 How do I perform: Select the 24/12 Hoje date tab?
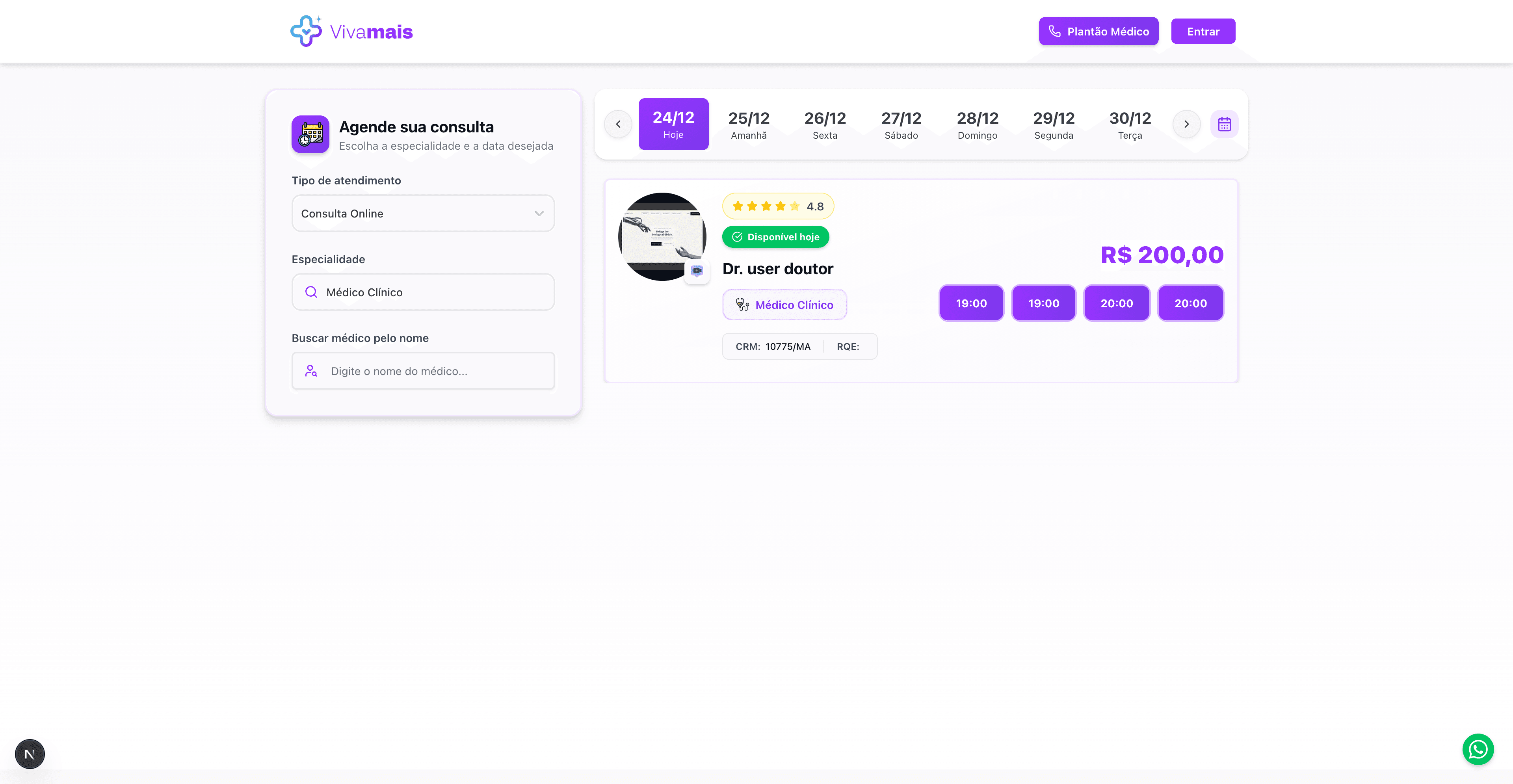(x=673, y=124)
